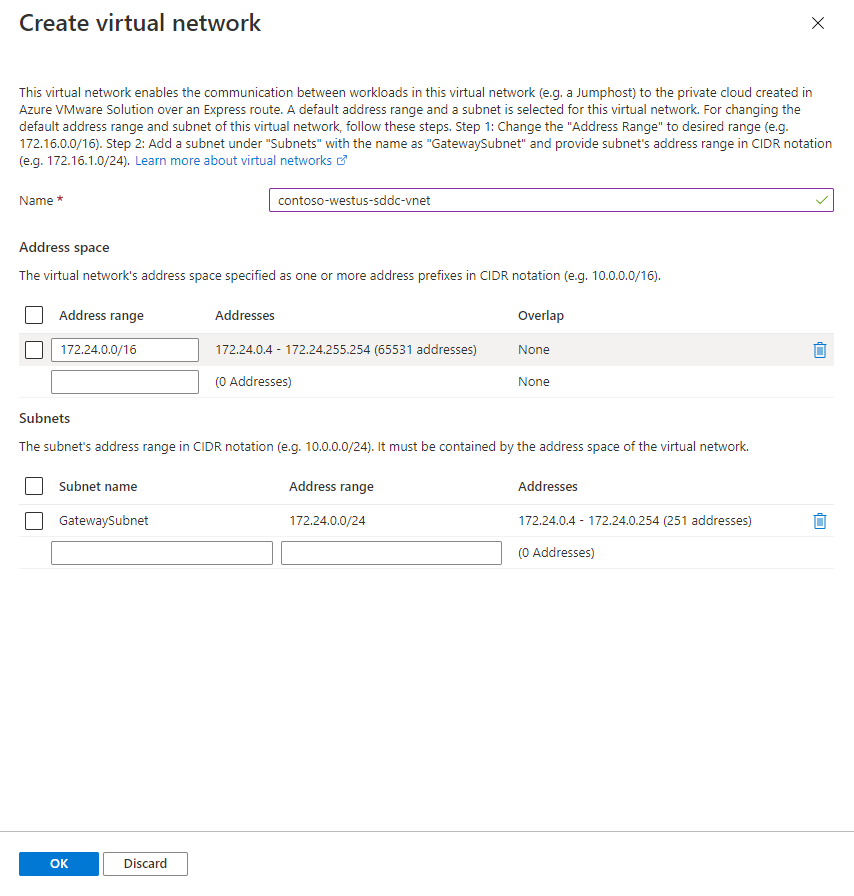Viewport: 854px width, 896px height.
Task: Click the Overlap column header
Action: 541,314
